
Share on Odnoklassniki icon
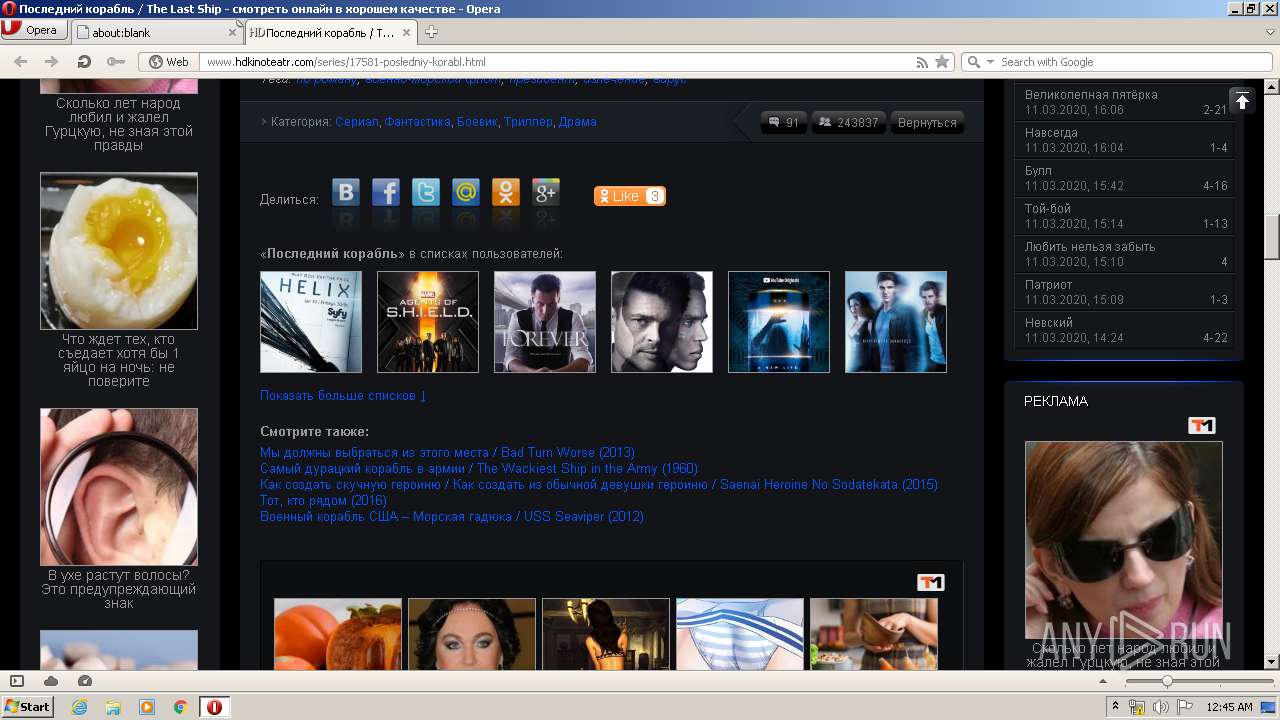pos(506,192)
